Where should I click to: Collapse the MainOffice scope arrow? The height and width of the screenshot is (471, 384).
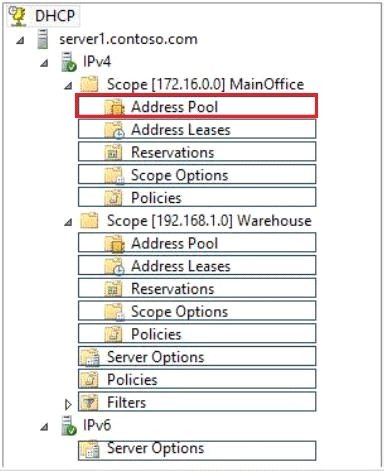coord(68,86)
